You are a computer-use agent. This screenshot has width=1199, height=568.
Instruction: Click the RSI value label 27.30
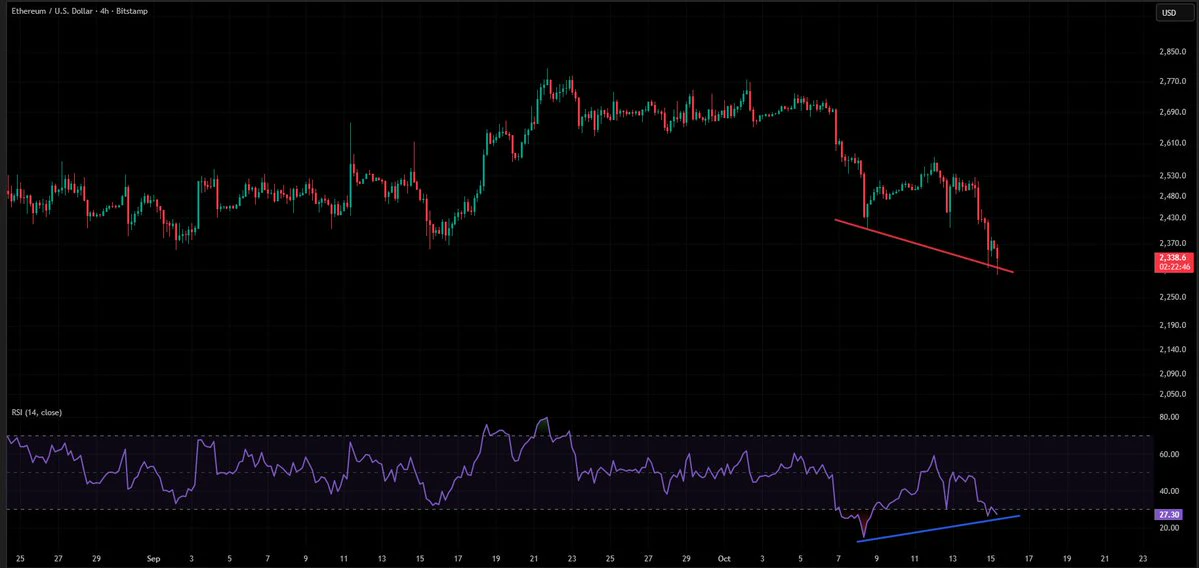(x=1168, y=515)
